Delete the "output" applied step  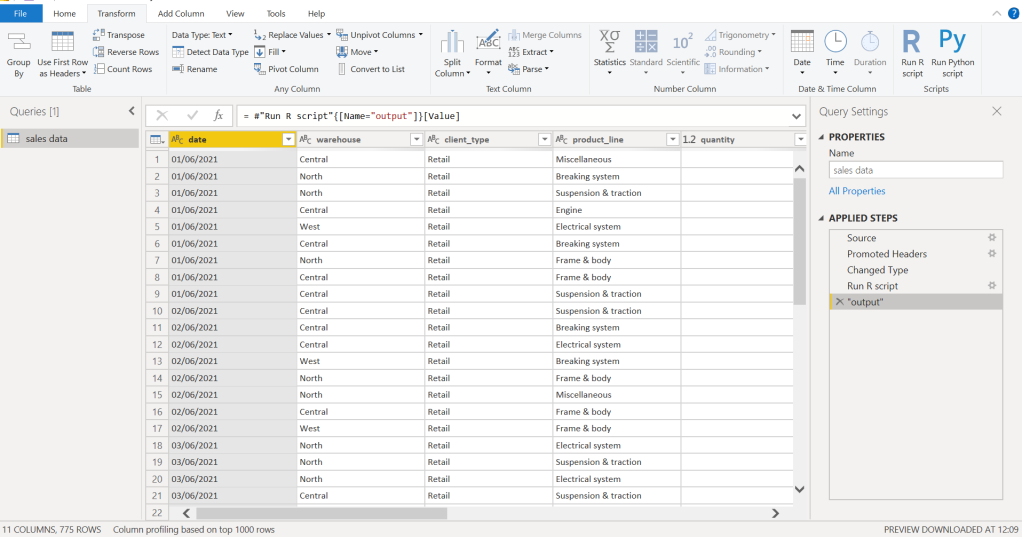(x=840, y=302)
